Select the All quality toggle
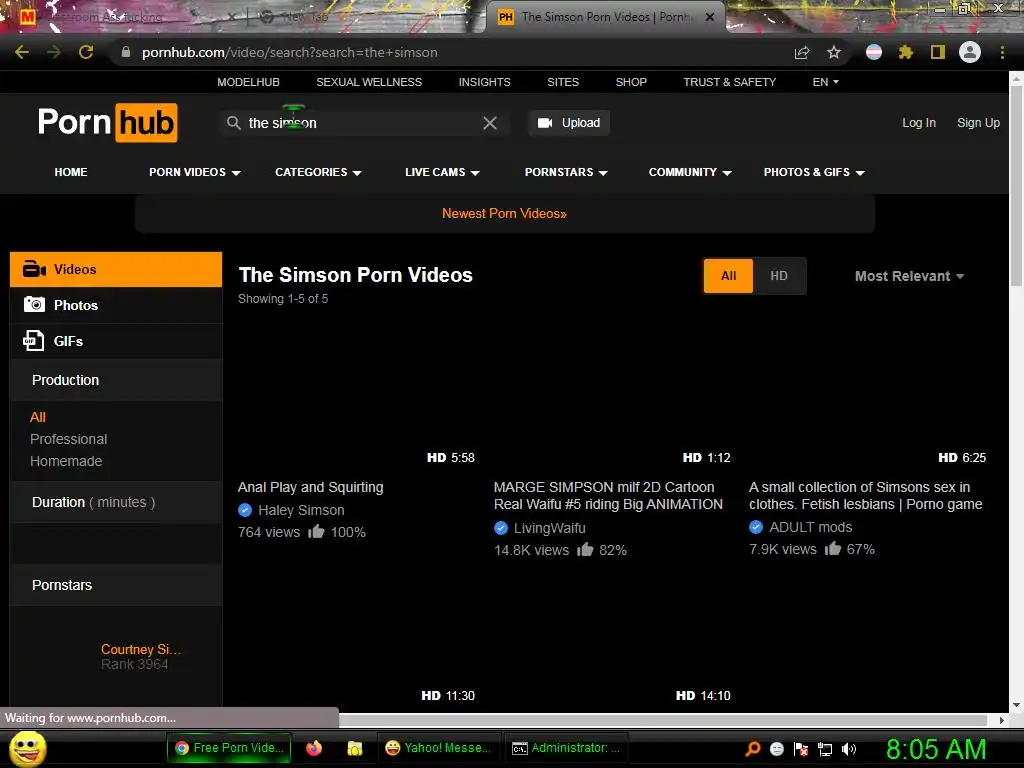 click(728, 276)
